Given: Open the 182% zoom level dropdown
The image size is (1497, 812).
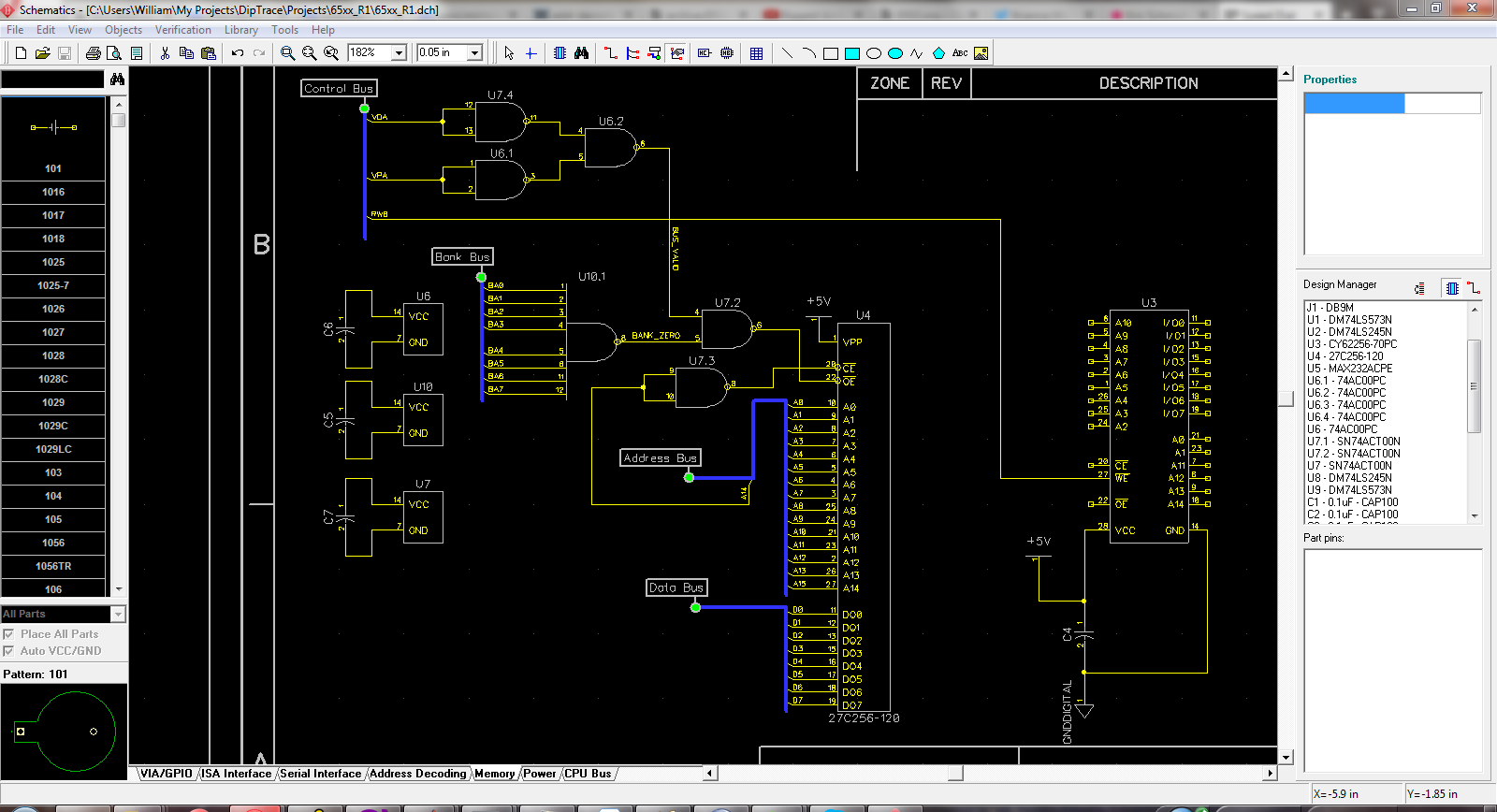Looking at the screenshot, I should 399,53.
